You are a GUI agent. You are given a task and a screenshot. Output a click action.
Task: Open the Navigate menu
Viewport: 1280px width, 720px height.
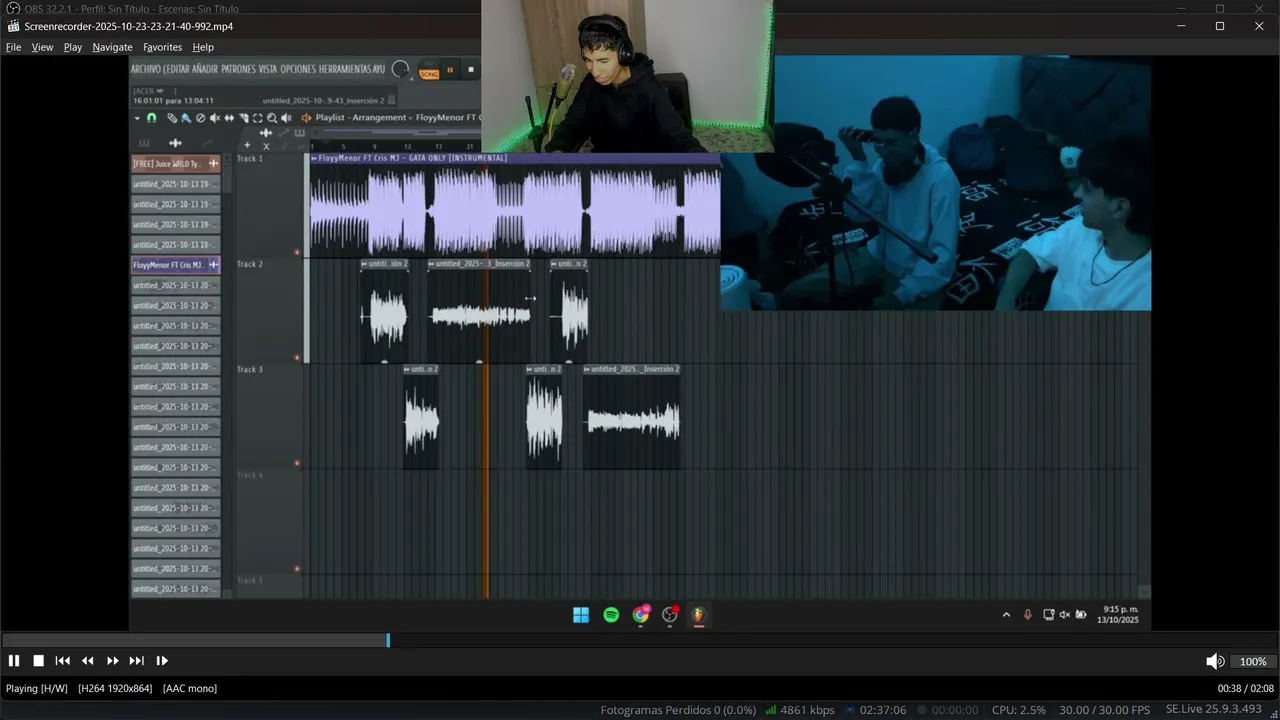[112, 47]
